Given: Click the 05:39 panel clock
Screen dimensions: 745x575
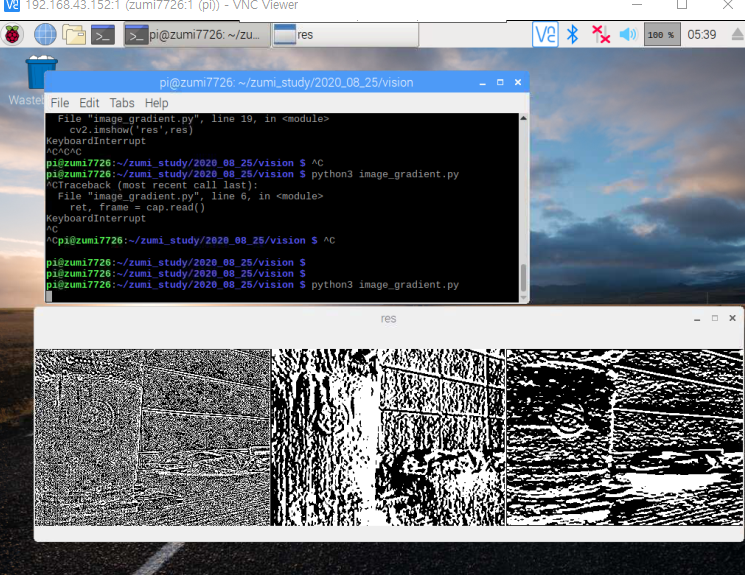Looking at the screenshot, I should pyautogui.click(x=701, y=35).
